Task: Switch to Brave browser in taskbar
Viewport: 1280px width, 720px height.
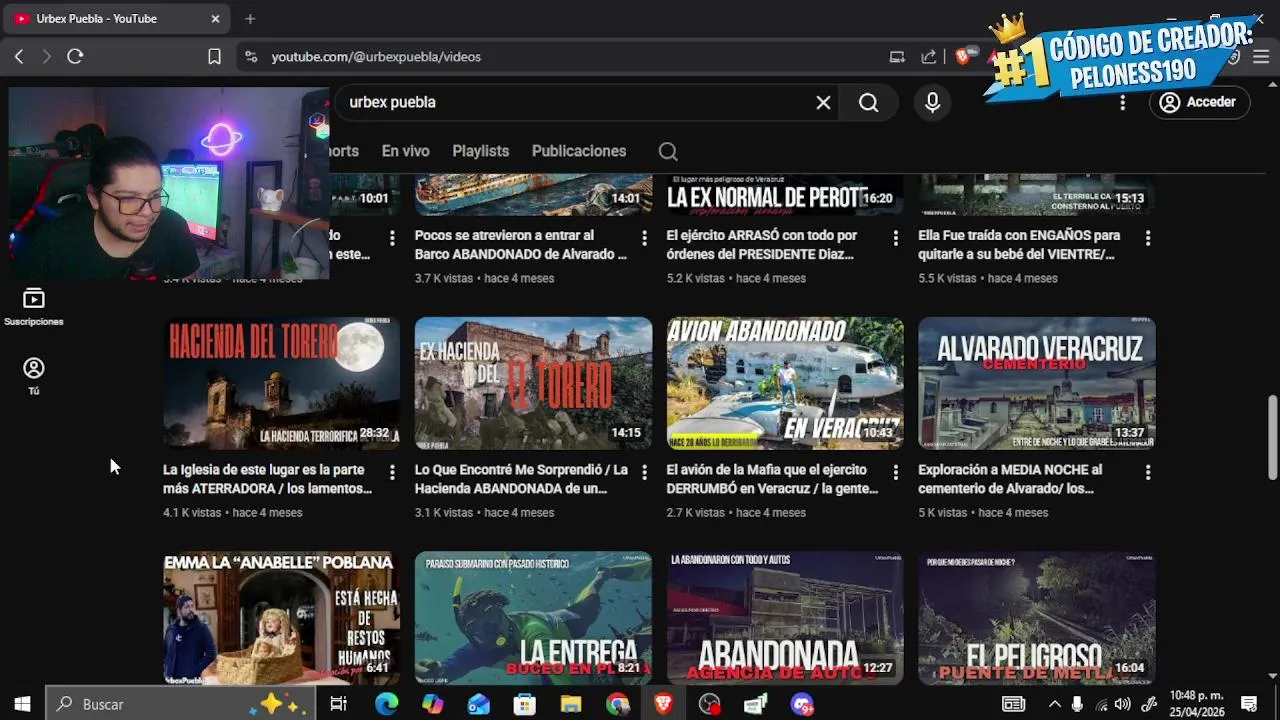Action: 663,704
